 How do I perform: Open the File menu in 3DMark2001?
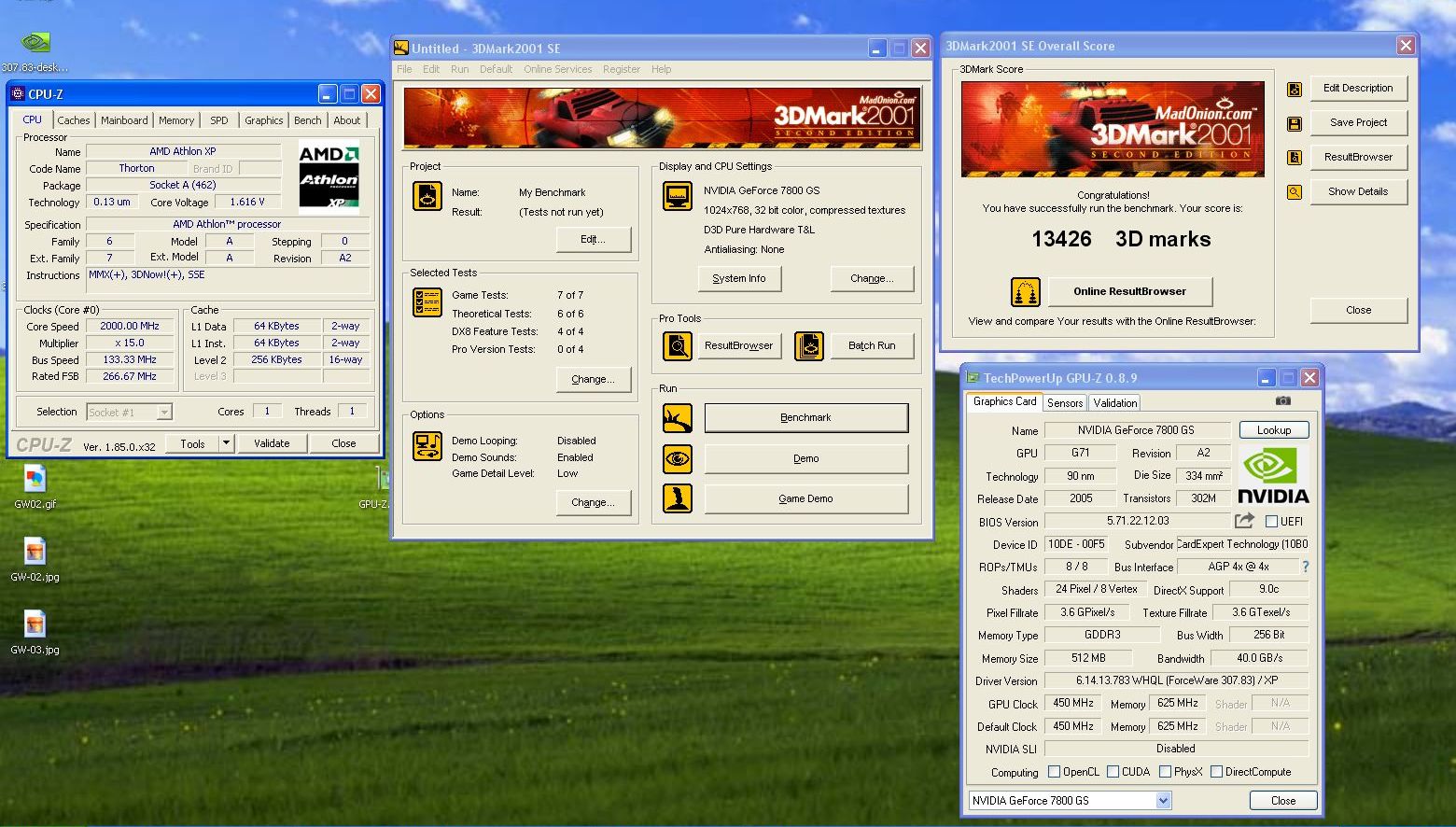[x=404, y=69]
